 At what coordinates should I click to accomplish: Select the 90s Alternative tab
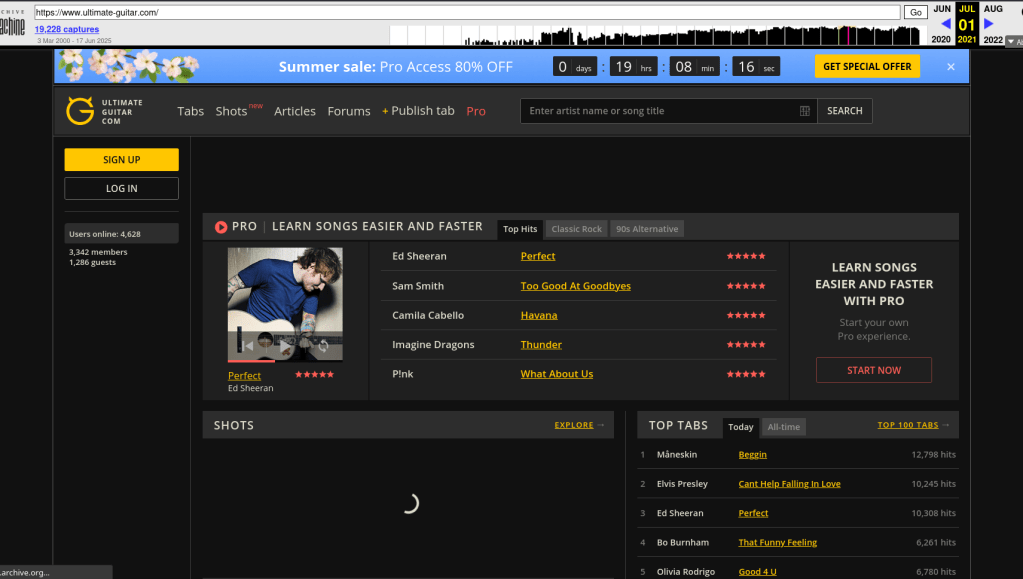tap(647, 229)
